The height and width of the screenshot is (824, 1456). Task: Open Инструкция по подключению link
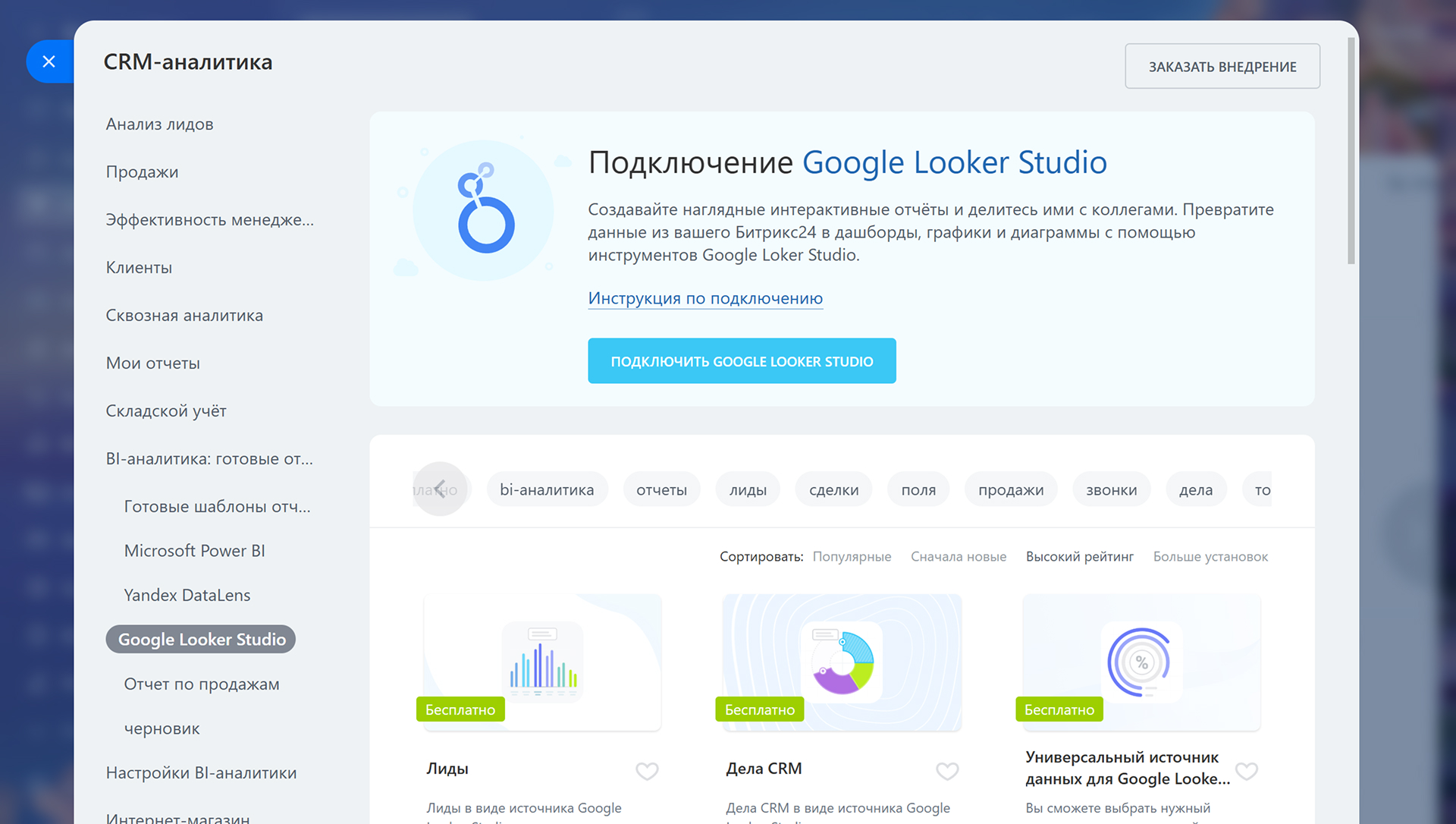[x=705, y=298]
